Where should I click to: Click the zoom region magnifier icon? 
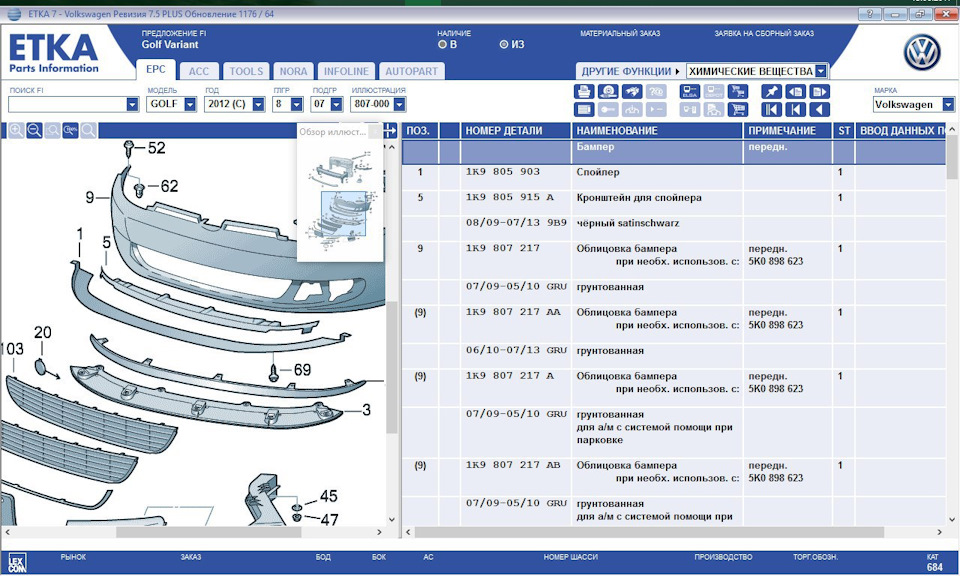53,130
